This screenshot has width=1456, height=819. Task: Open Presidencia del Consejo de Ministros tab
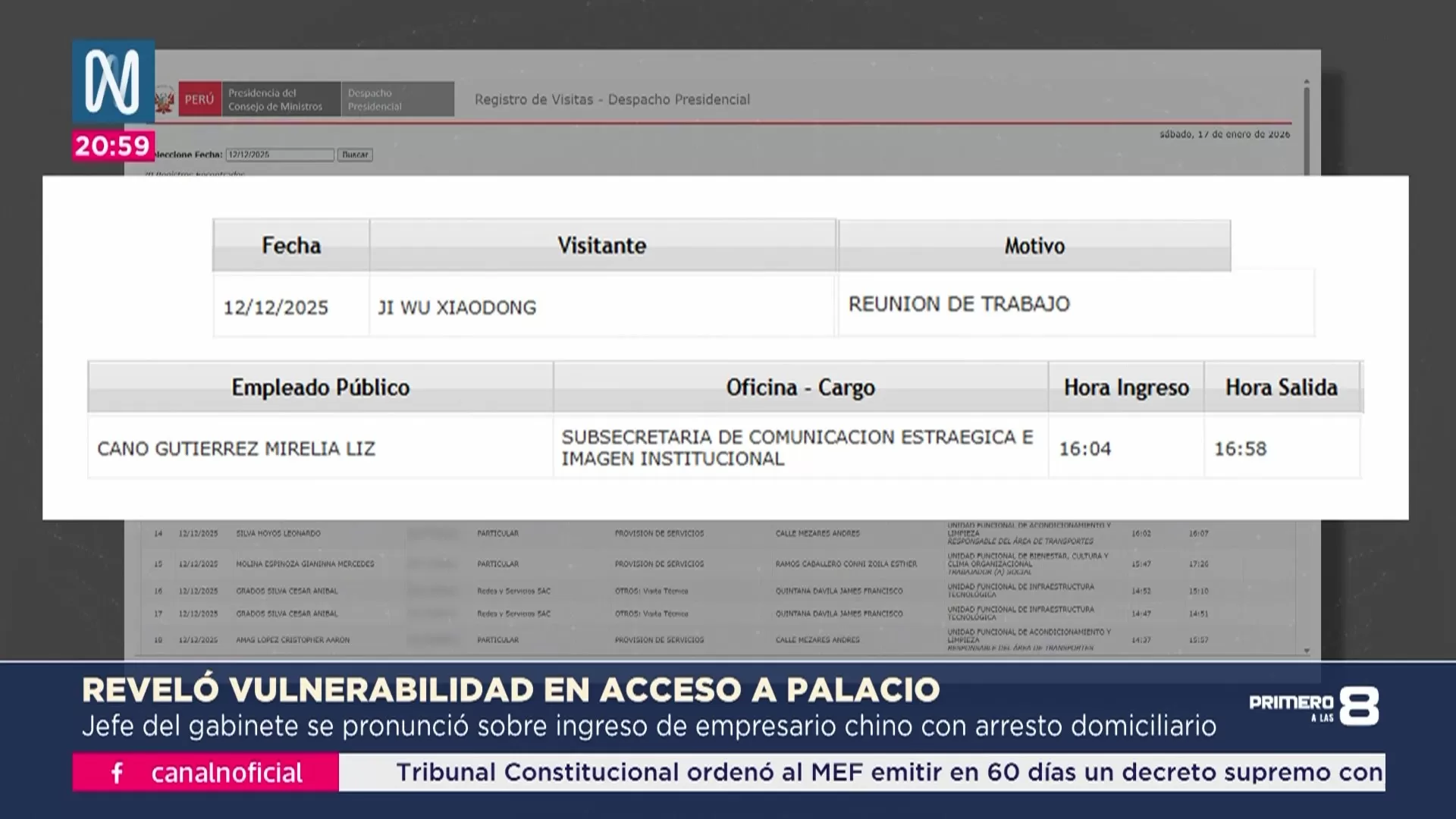[281, 99]
